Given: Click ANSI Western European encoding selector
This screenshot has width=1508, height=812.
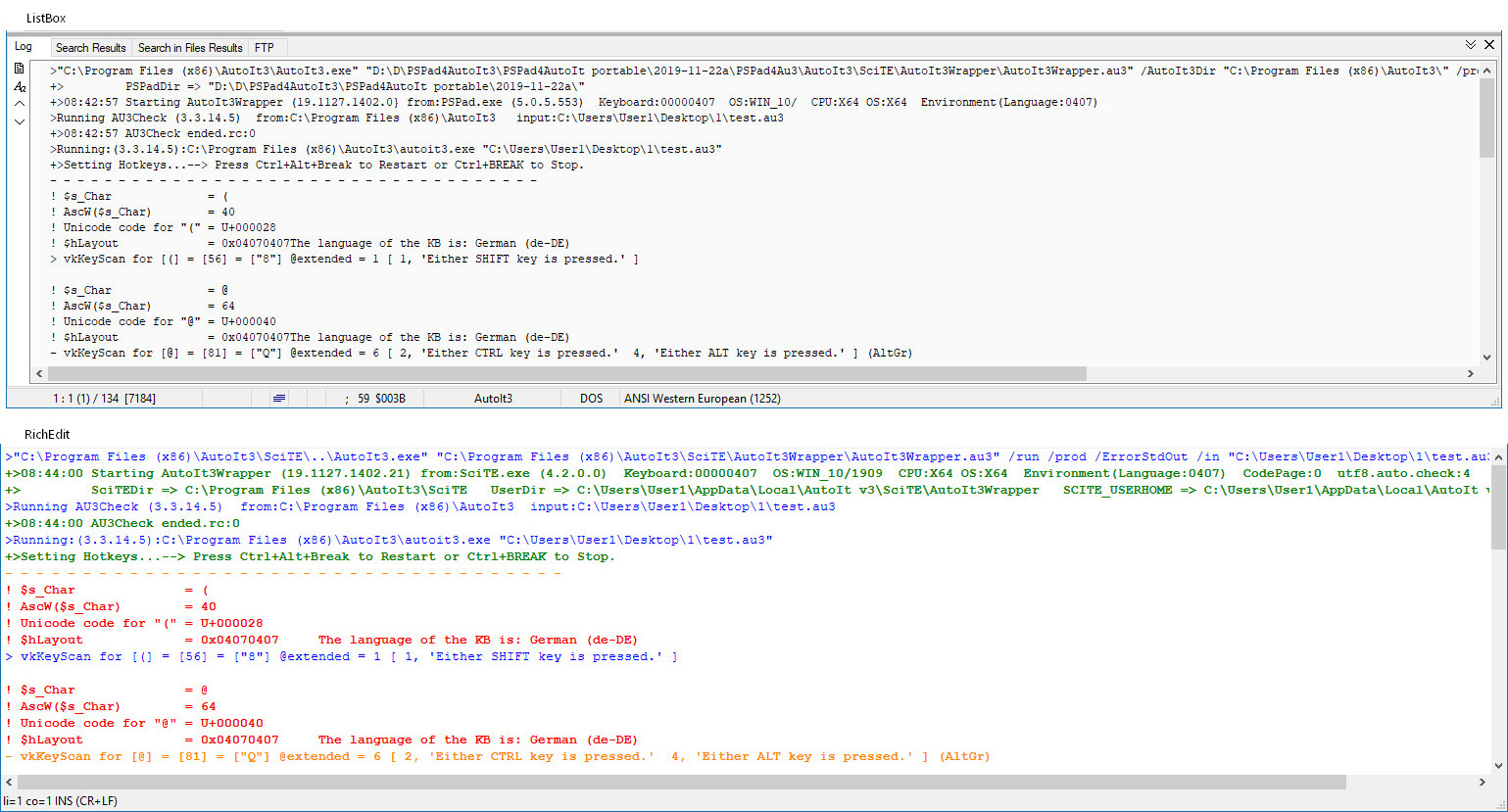Looking at the screenshot, I should click(702, 399).
